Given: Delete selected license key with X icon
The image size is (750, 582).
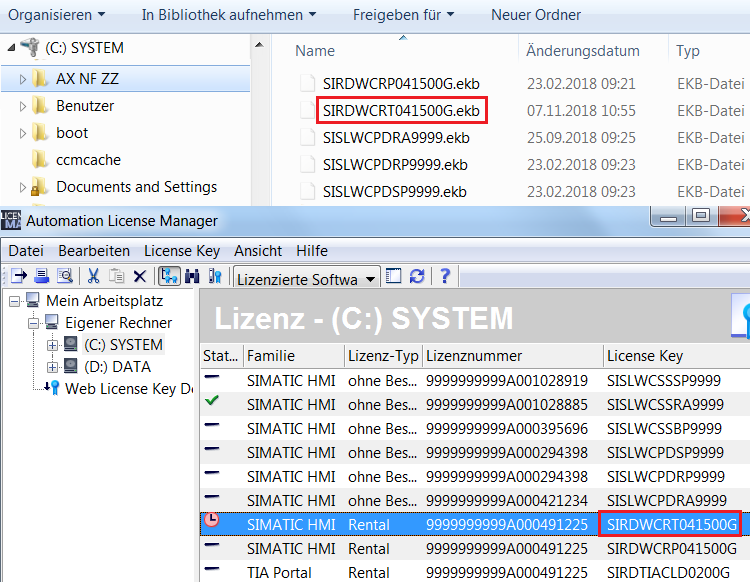Looking at the screenshot, I should 140,276.
